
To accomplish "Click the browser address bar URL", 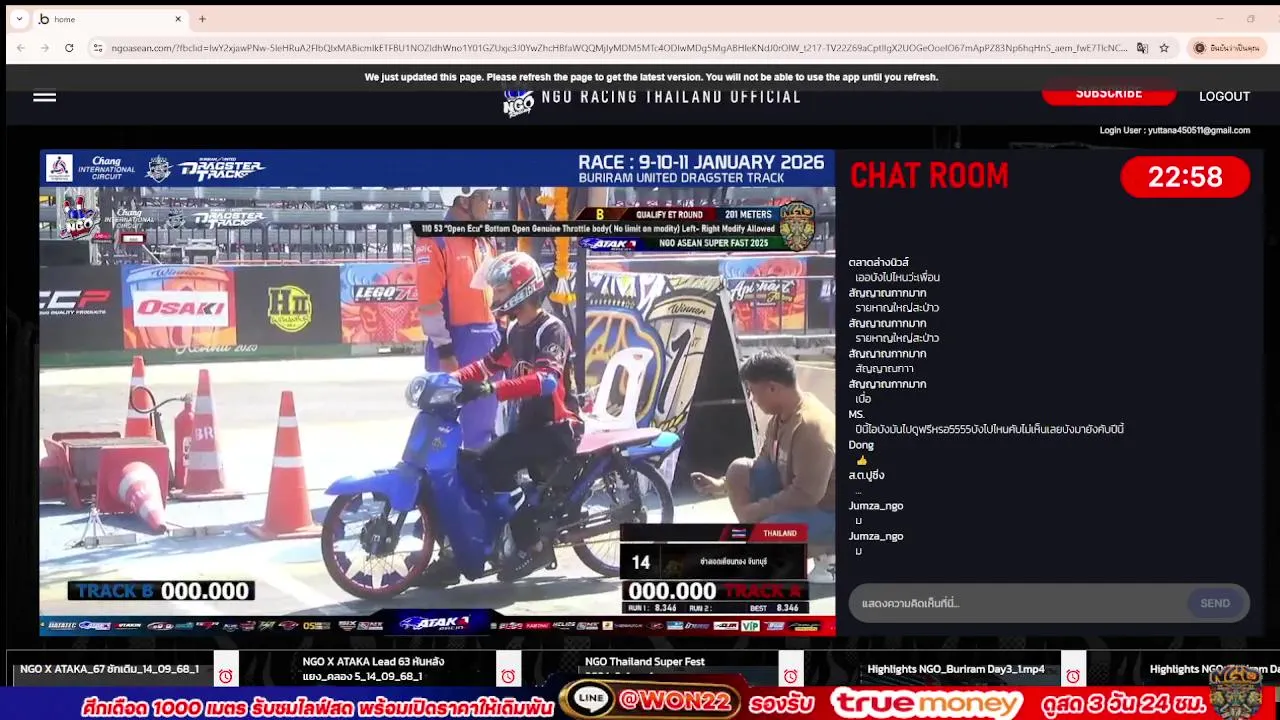I will pyautogui.click(x=618, y=48).
